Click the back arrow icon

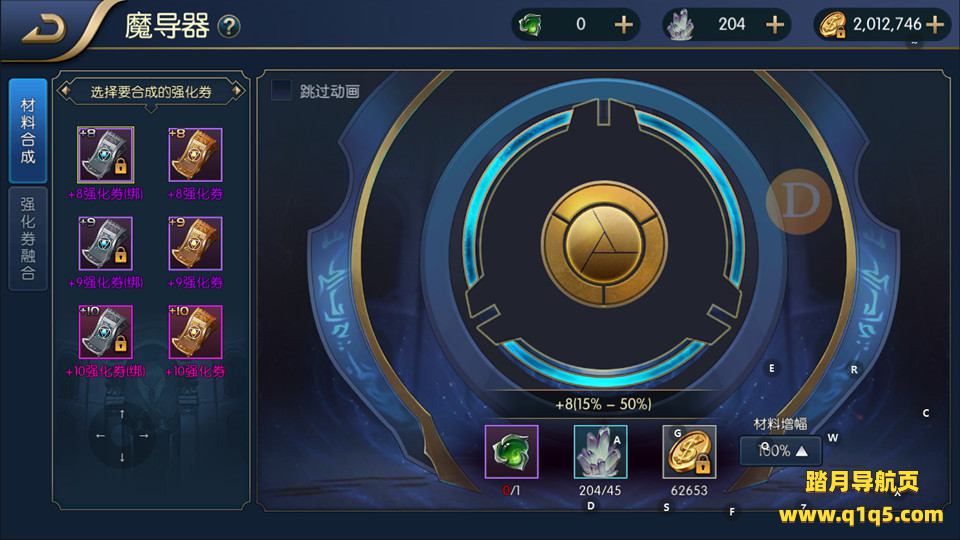(x=43, y=28)
